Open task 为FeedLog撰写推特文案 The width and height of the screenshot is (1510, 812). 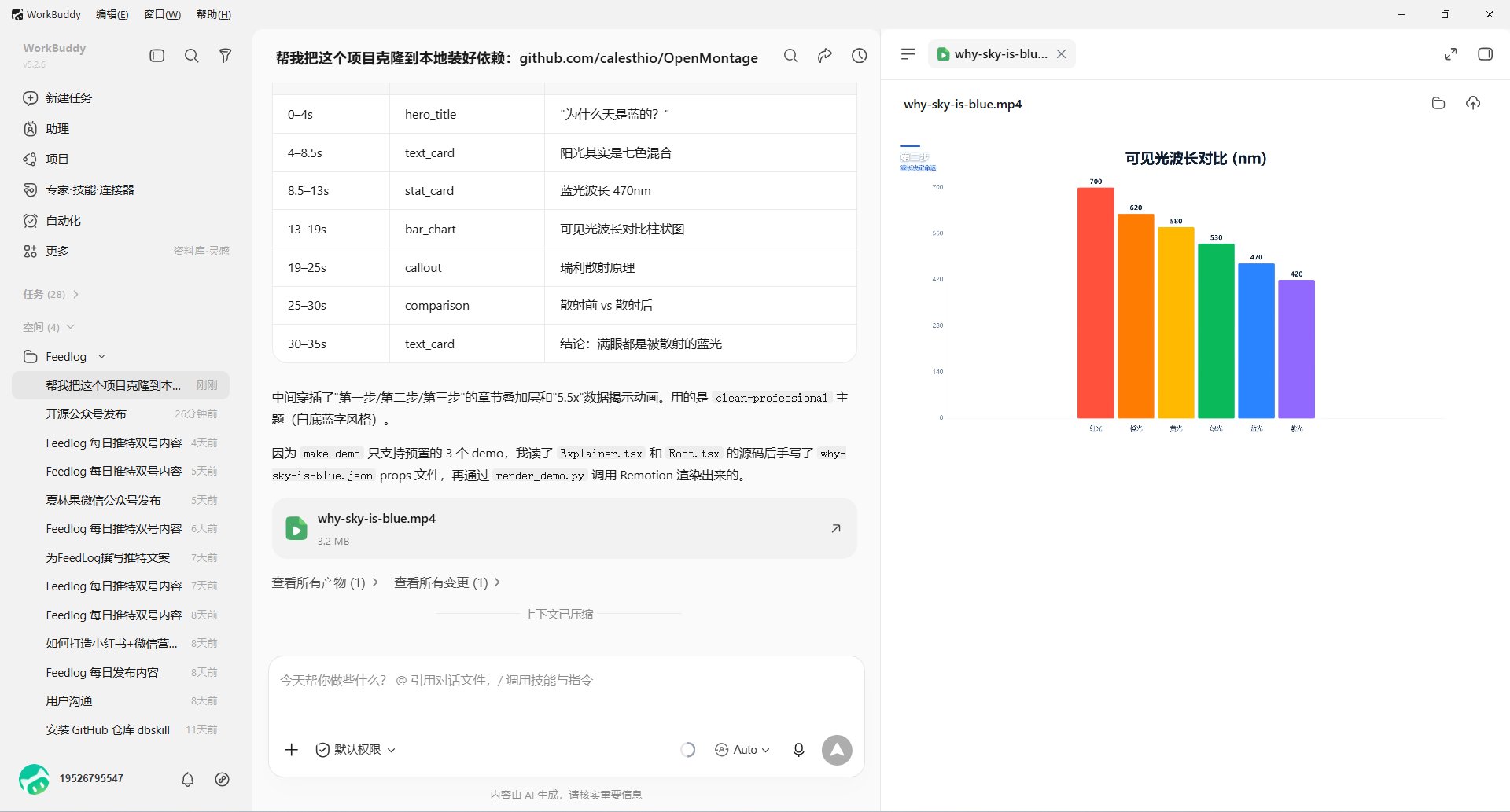(120, 557)
